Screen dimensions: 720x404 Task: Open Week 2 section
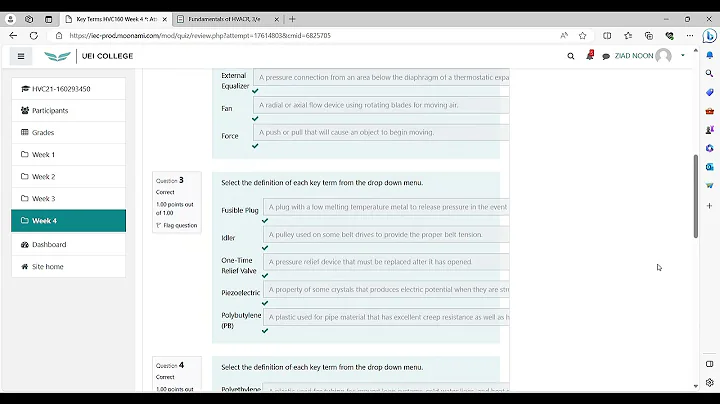pos(68,177)
